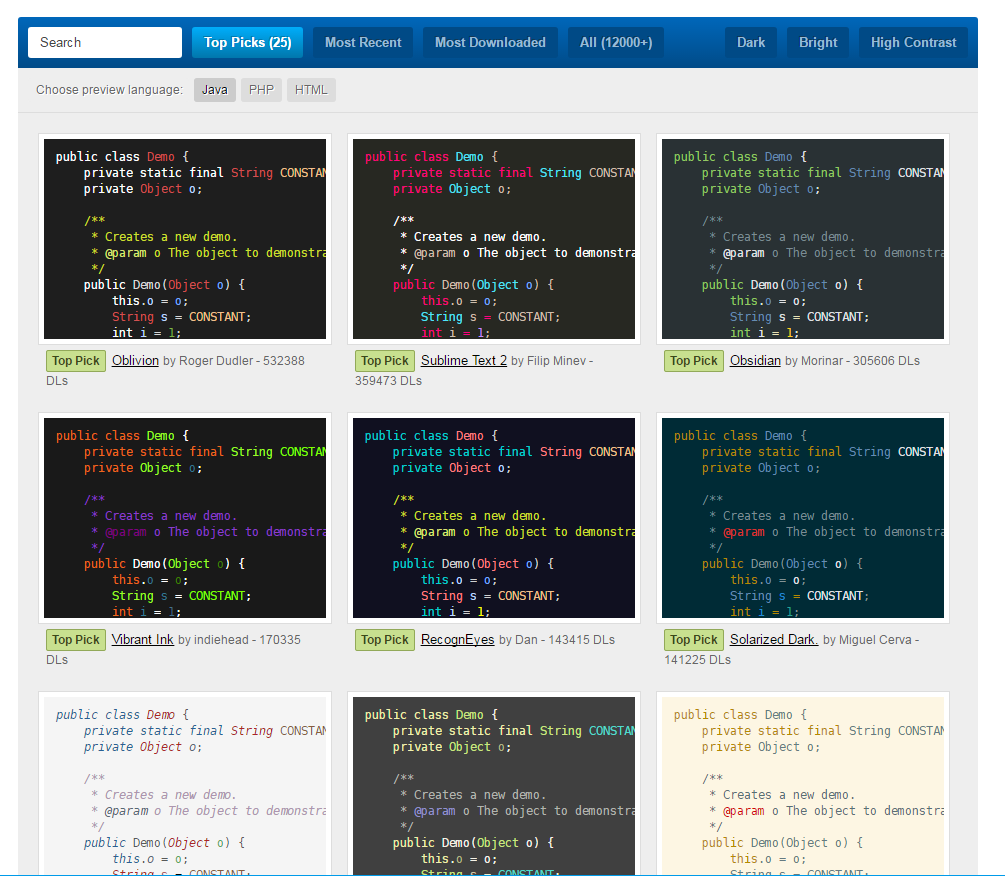
Task: Click the '359473 DLs' download count
Action: 388,381
